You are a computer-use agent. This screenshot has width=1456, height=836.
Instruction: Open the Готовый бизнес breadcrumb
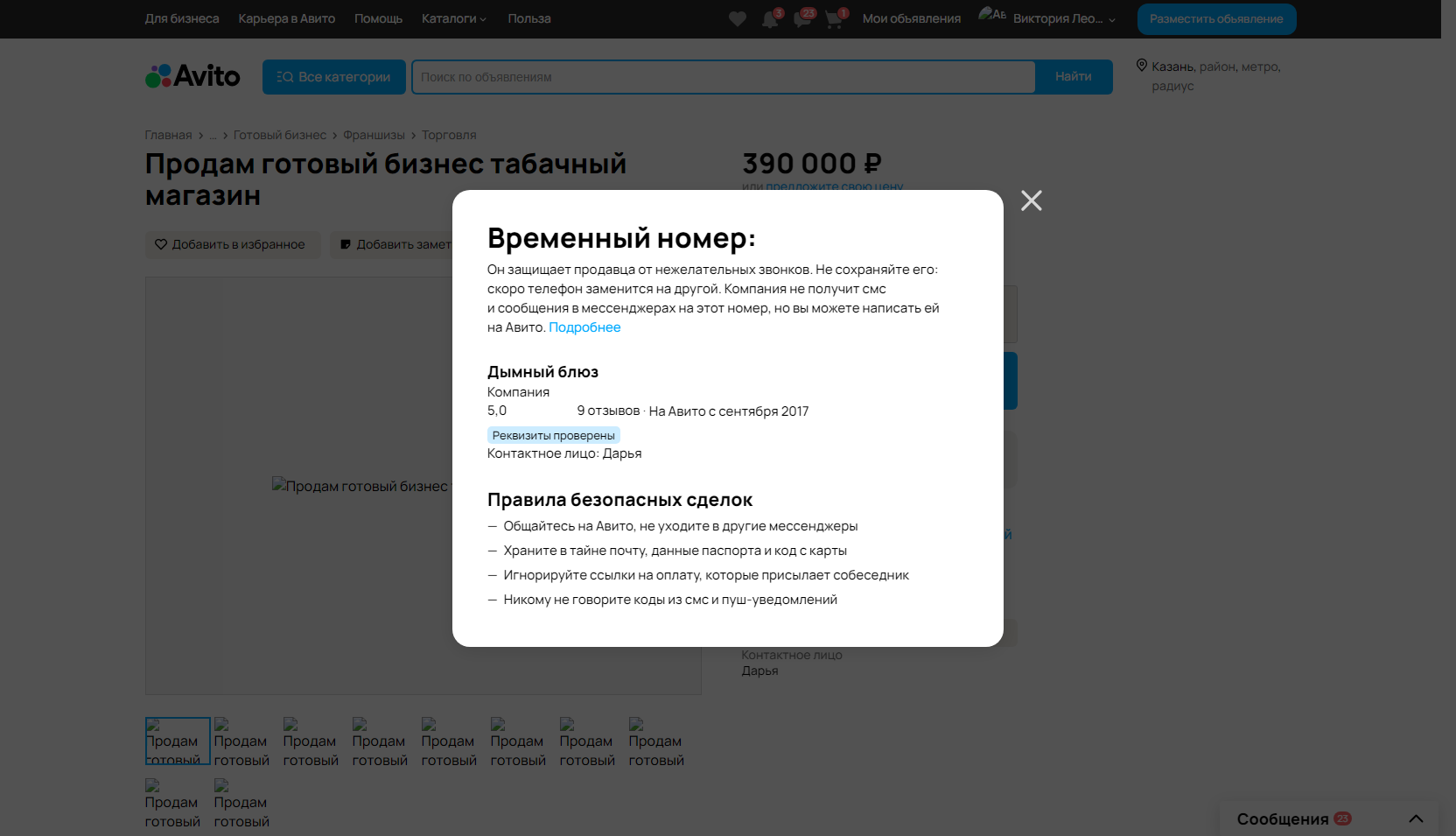[x=280, y=135]
